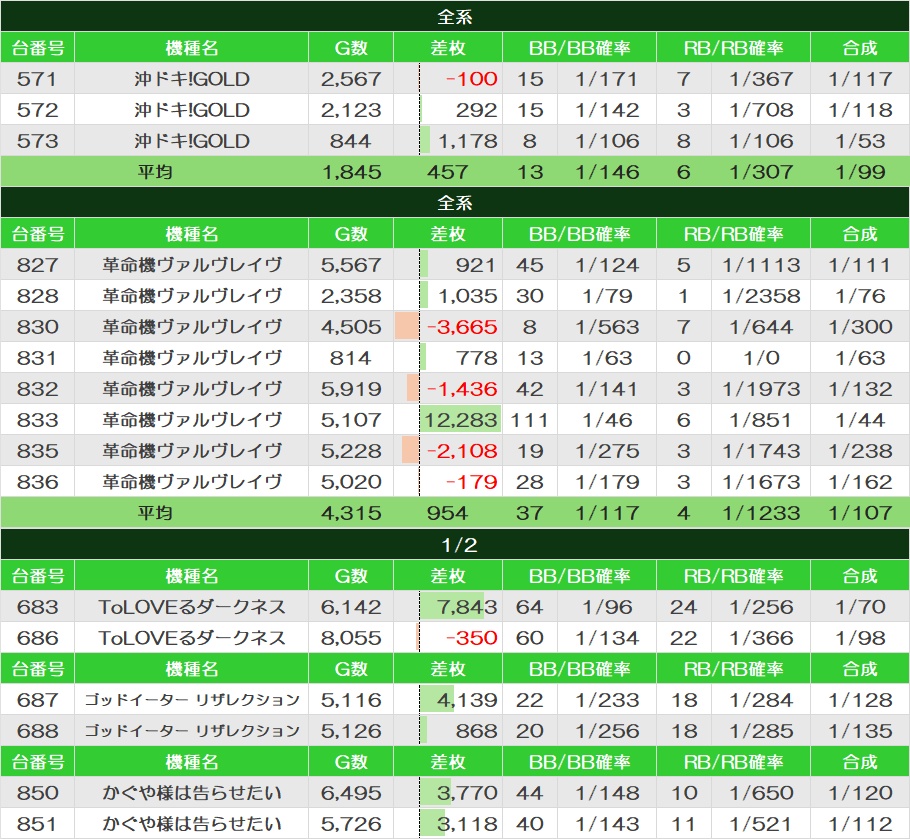Select machine number 832
Viewport: 910px width, 839px height.
point(37,389)
